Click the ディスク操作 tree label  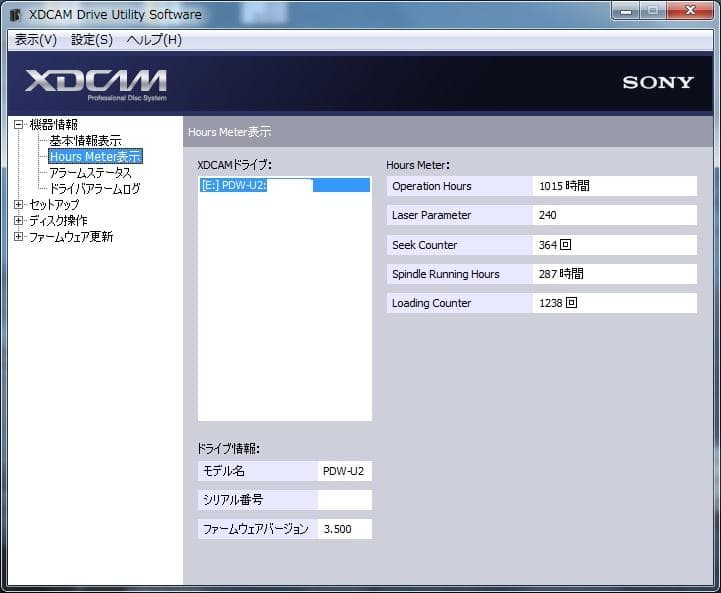coord(58,221)
